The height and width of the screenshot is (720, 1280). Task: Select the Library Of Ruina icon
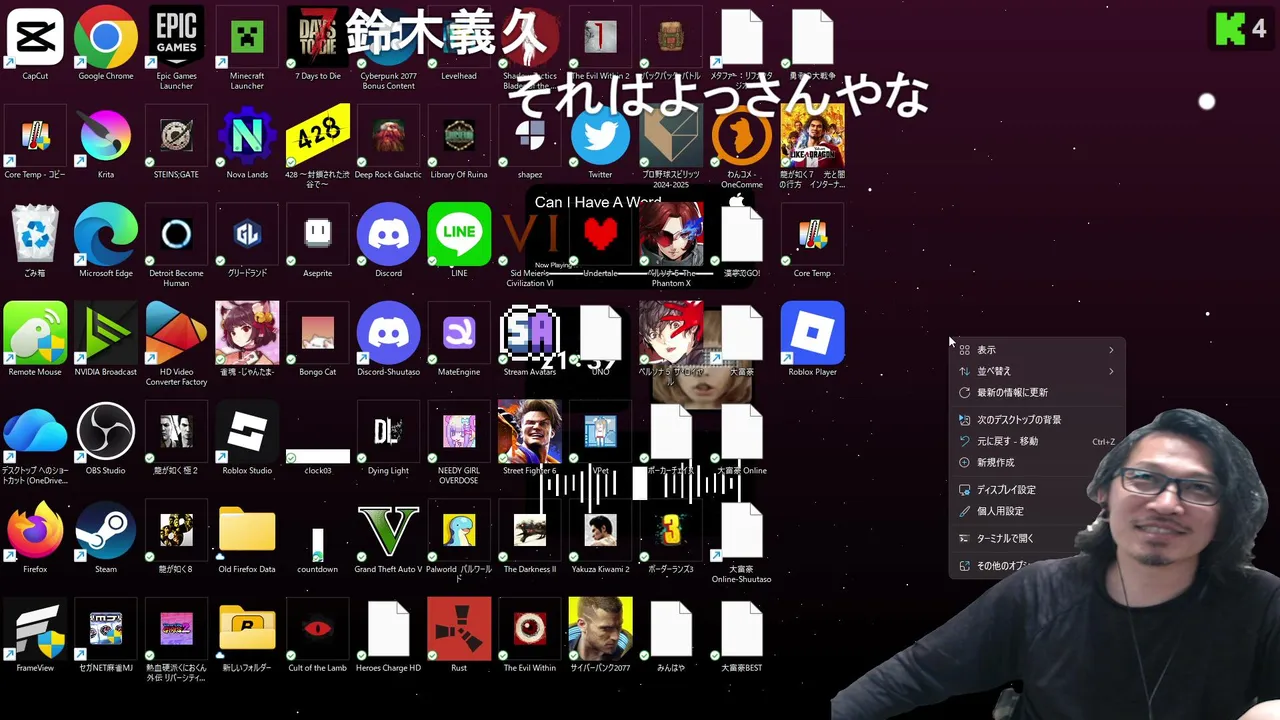pos(459,136)
